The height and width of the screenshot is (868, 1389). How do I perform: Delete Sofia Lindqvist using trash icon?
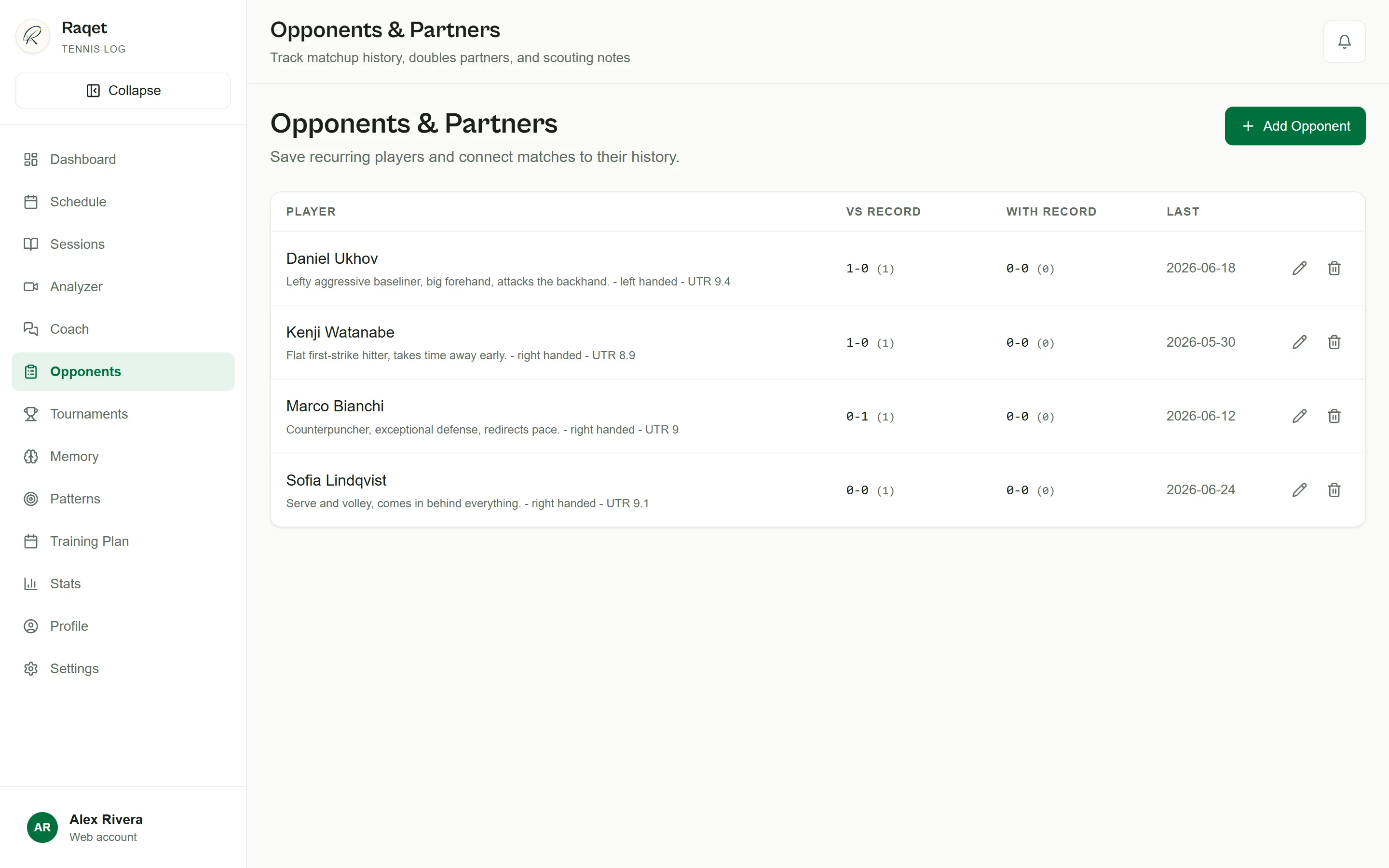[x=1334, y=489]
